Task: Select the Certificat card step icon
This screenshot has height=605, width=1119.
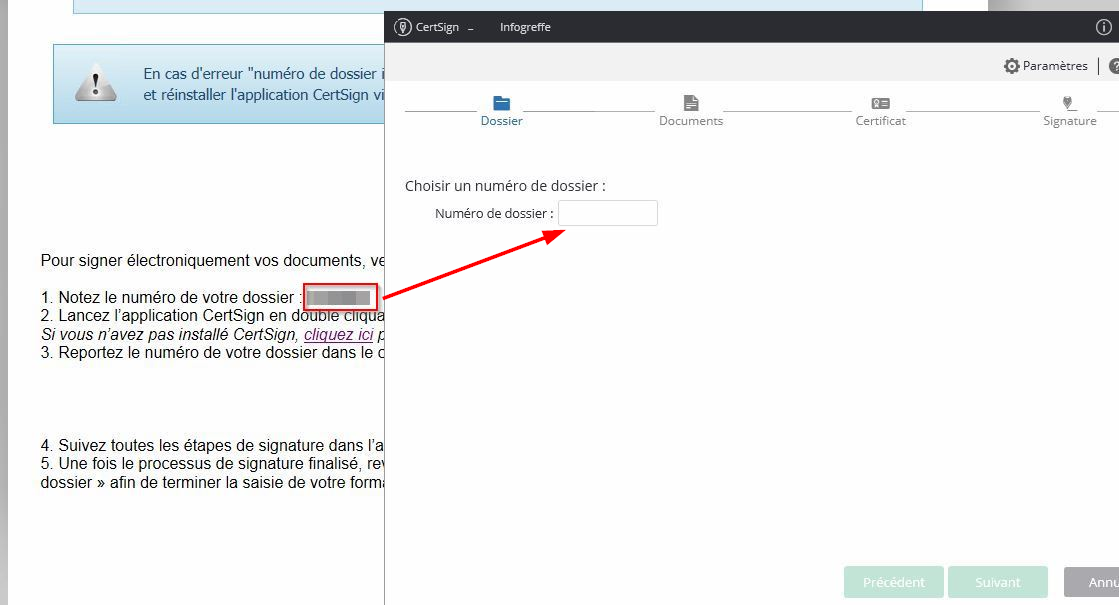Action: (x=880, y=103)
